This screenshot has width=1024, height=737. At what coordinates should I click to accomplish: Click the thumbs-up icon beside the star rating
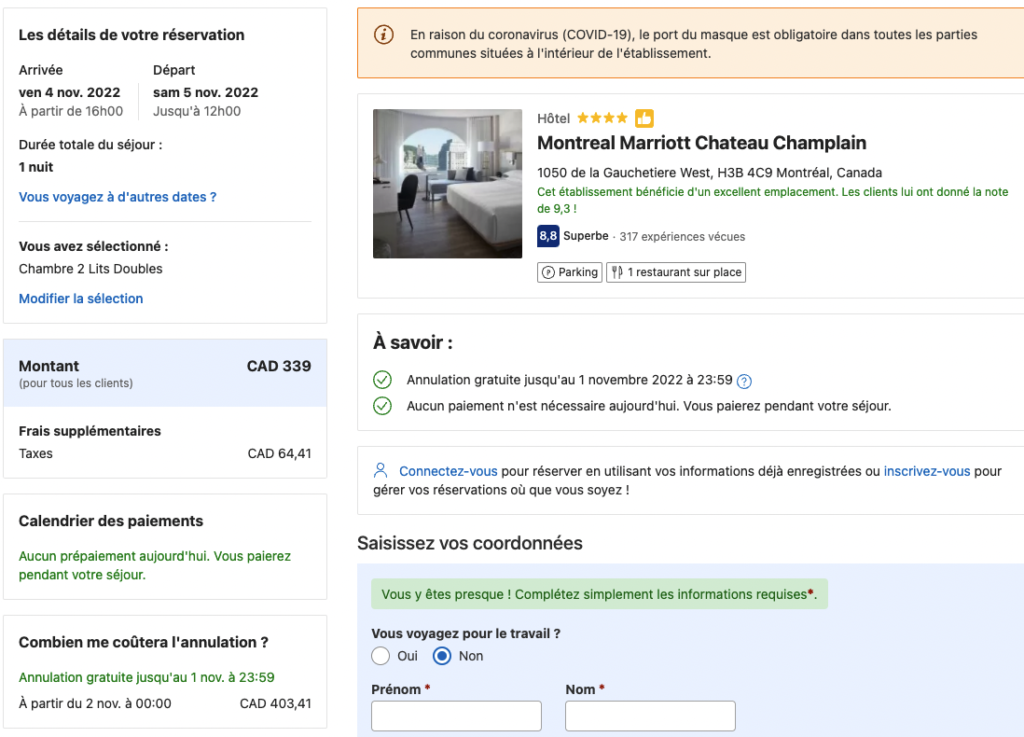coord(644,117)
